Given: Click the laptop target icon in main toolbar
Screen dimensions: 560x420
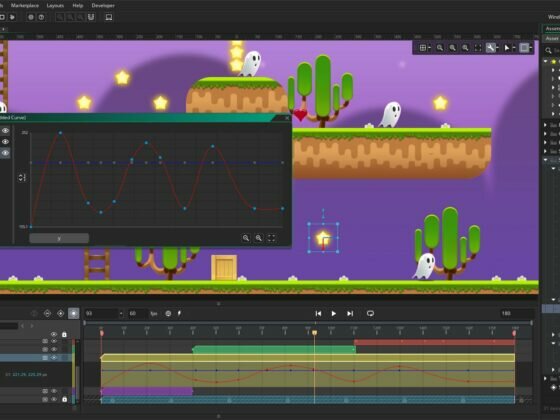Looking at the screenshot, I should tap(109, 17).
